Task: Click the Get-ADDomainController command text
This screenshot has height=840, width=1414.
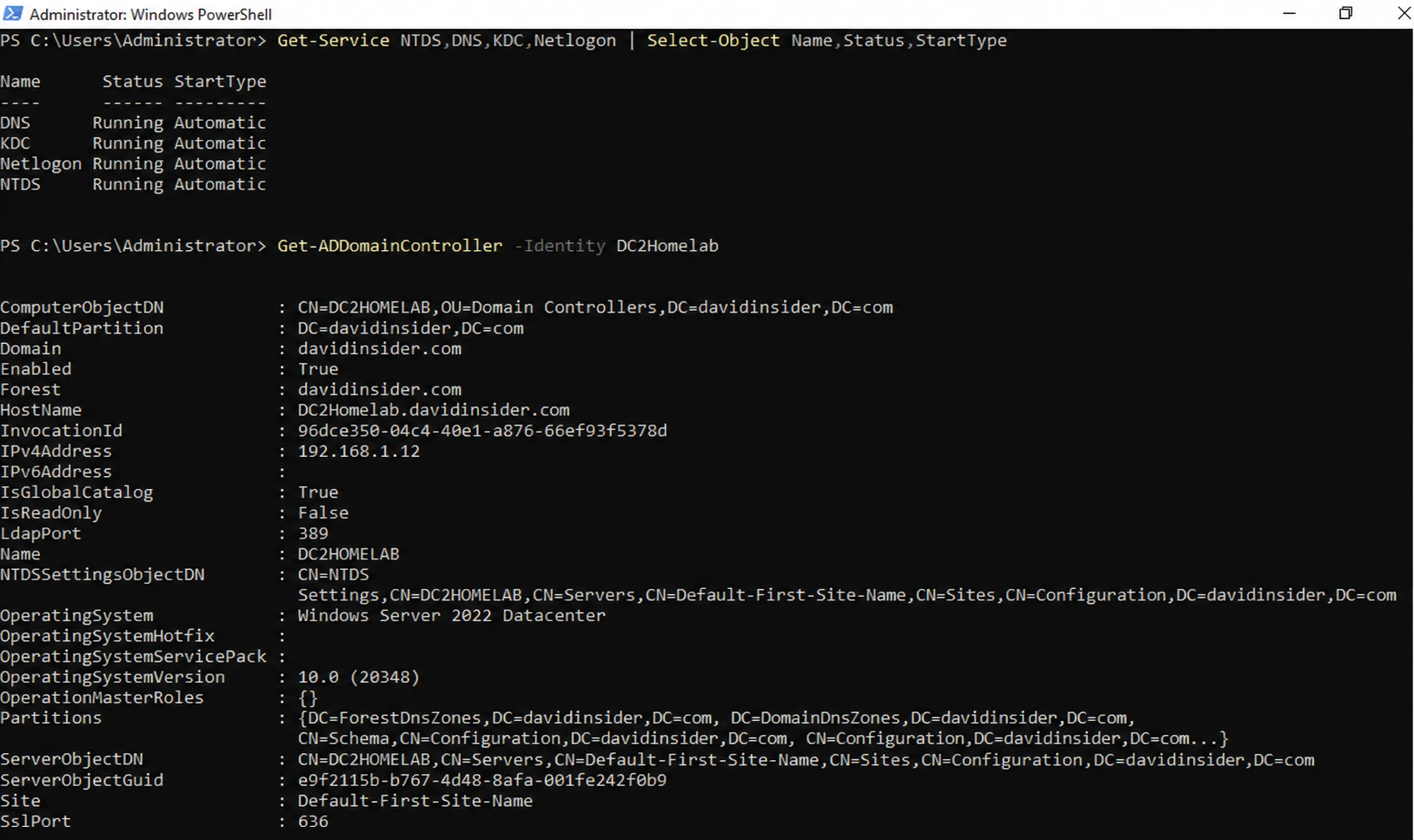Action: pyautogui.click(x=389, y=246)
